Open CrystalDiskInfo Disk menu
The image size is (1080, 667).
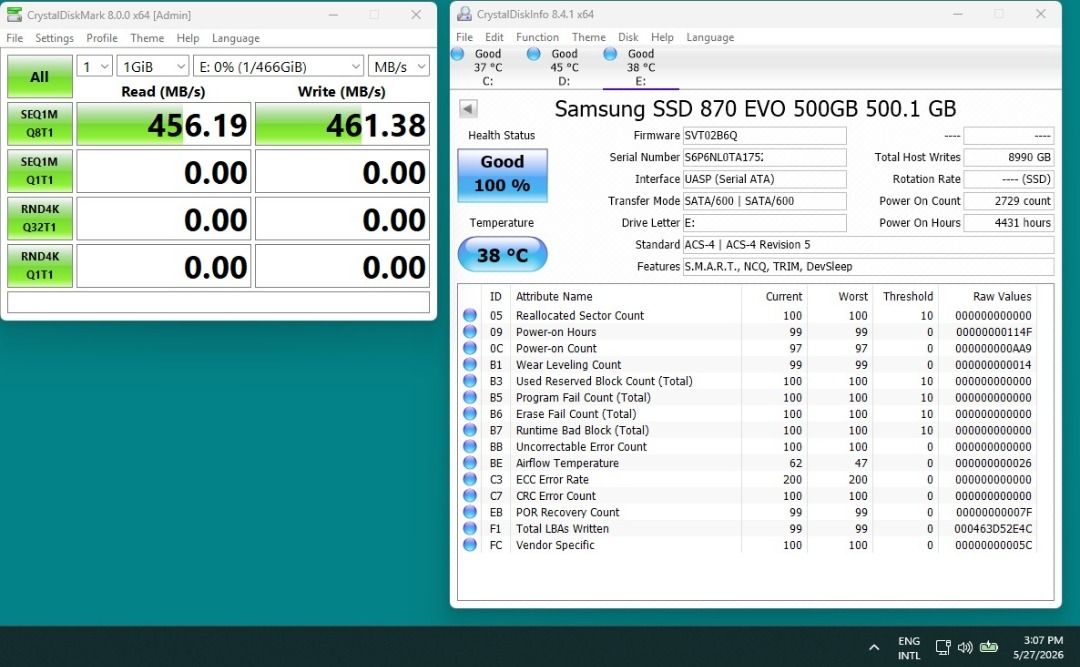628,37
